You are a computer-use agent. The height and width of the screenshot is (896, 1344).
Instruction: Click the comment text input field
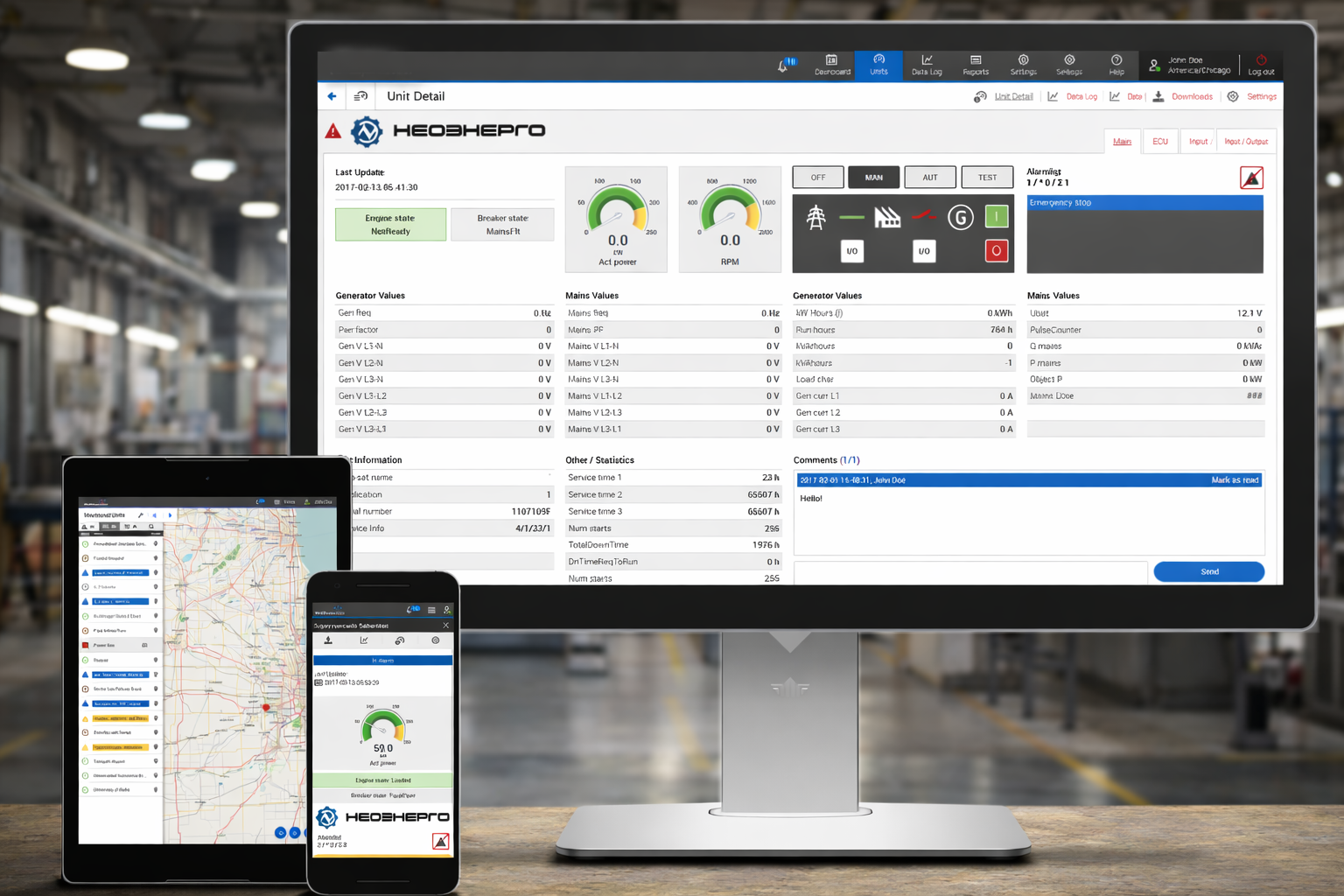pos(969,571)
